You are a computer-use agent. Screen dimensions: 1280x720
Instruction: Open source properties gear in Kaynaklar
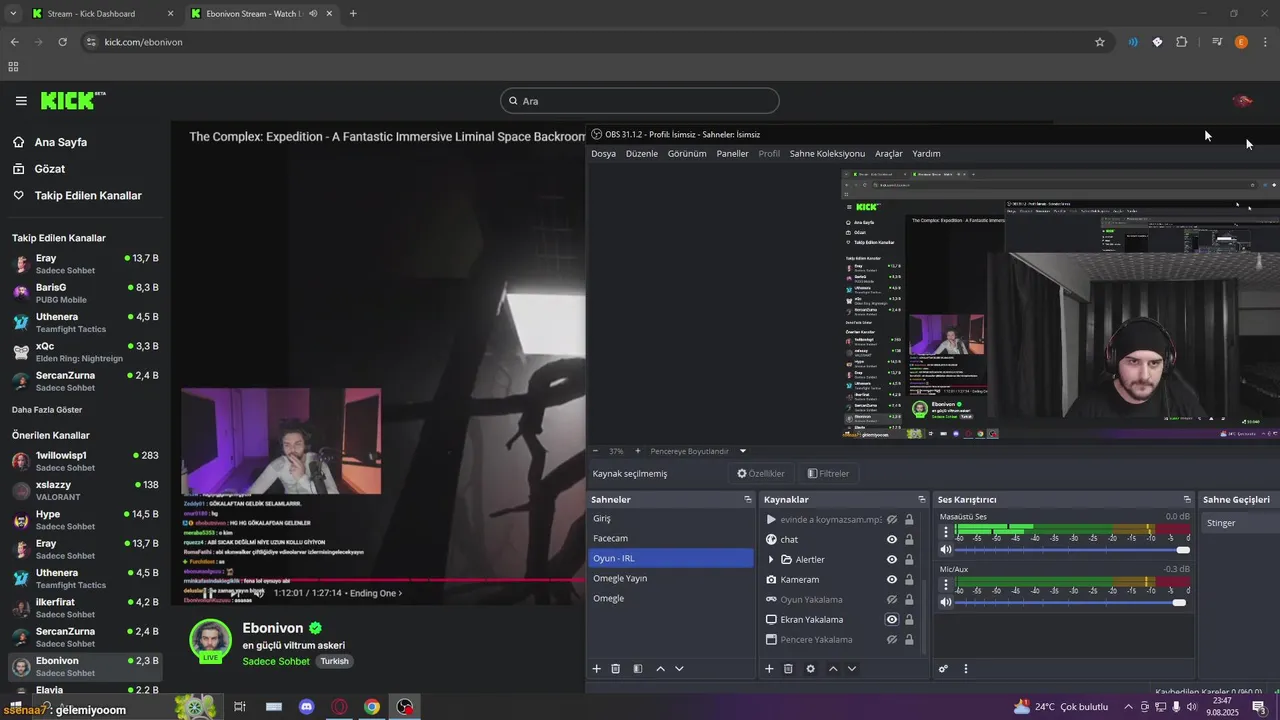tap(810, 669)
